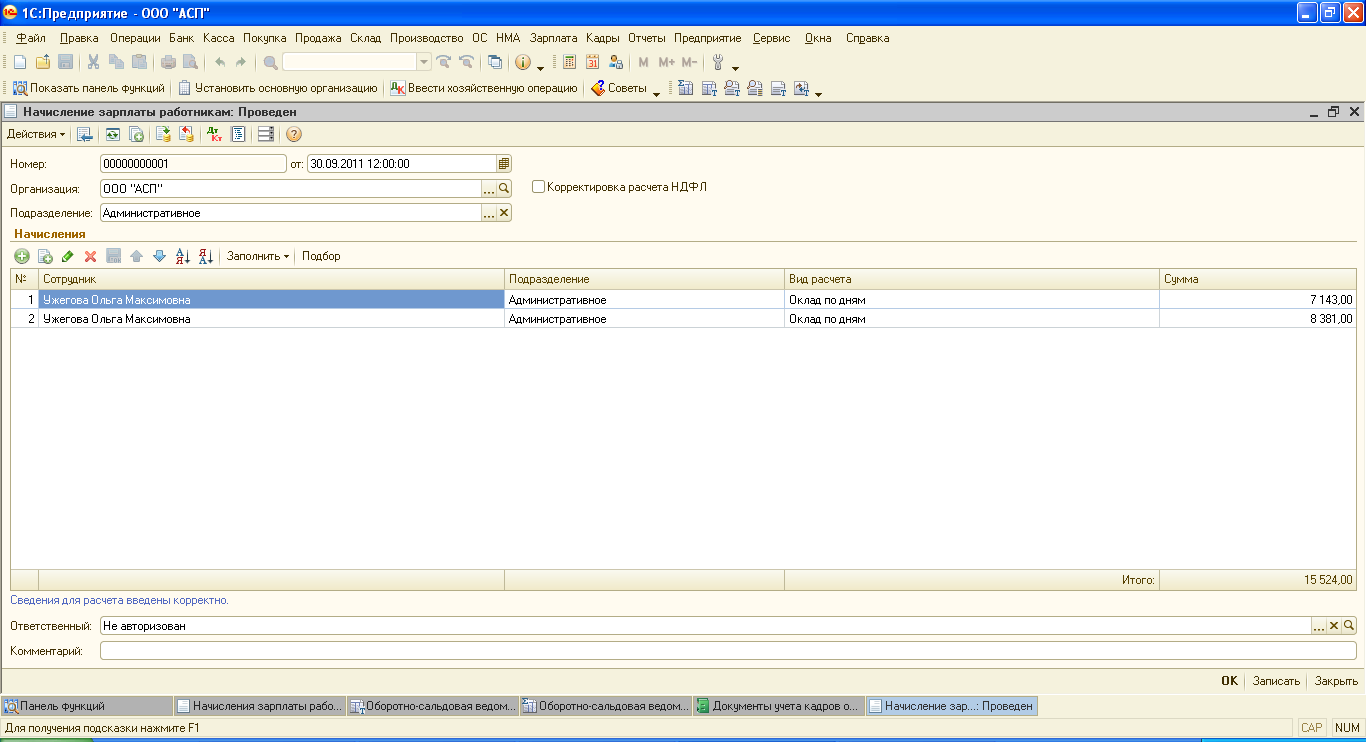Click the Закрыть button
The width and height of the screenshot is (1366, 742).
tap(1336, 681)
